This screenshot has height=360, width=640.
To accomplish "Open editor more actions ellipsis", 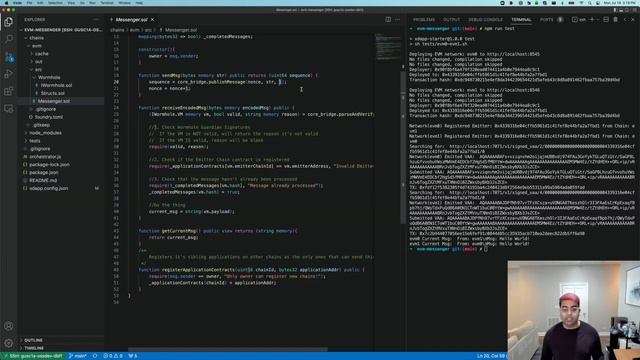I will [x=398, y=20].
